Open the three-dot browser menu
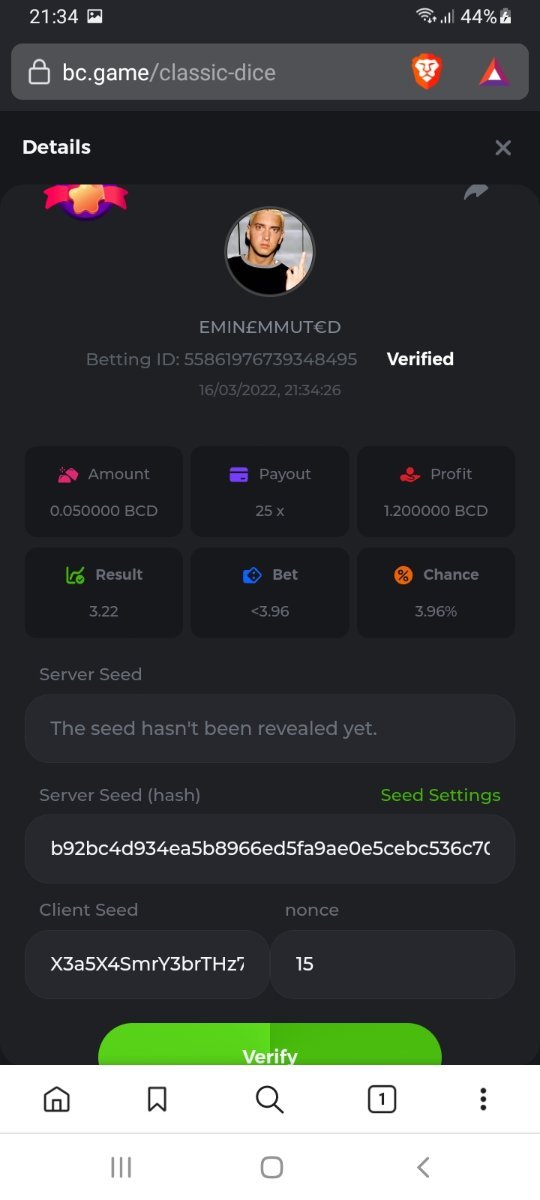Viewport: 540px width, 1200px height. [483, 1100]
